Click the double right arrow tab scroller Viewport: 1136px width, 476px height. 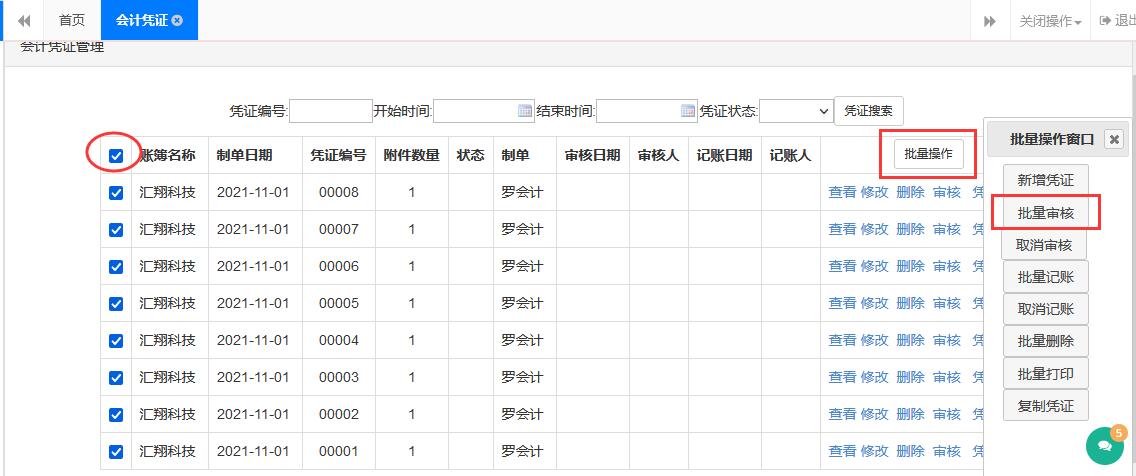(x=990, y=20)
